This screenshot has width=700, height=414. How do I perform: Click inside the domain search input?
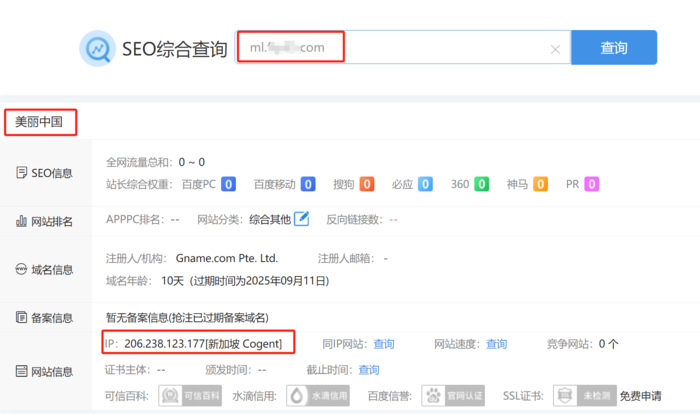pyautogui.click(x=400, y=48)
